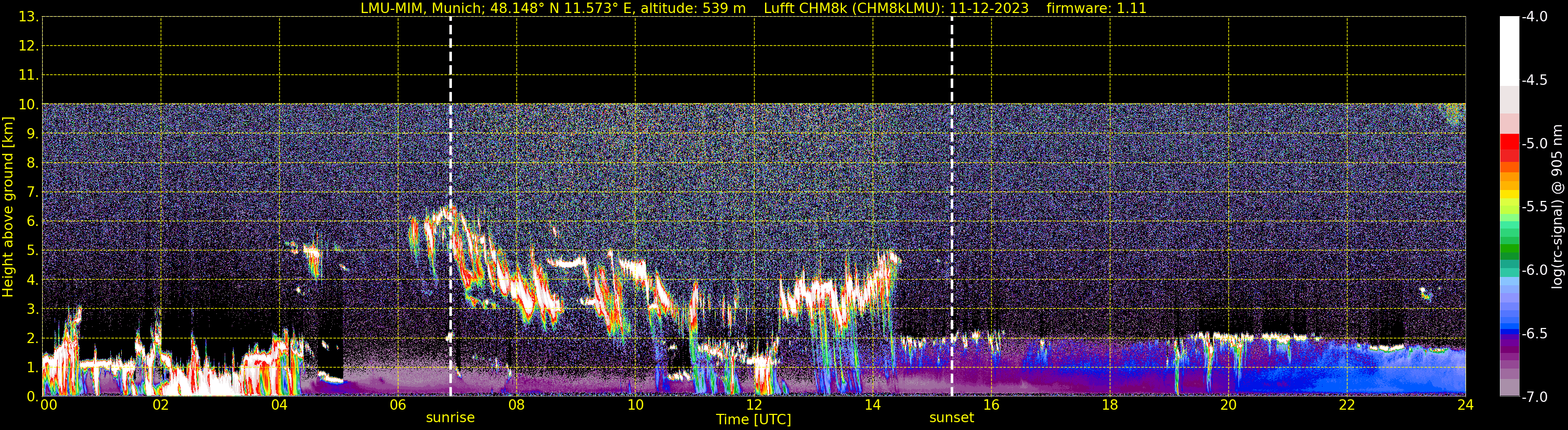Click the '7.' height axis tick label
This screenshot has height=430, width=1568.
[x=32, y=193]
